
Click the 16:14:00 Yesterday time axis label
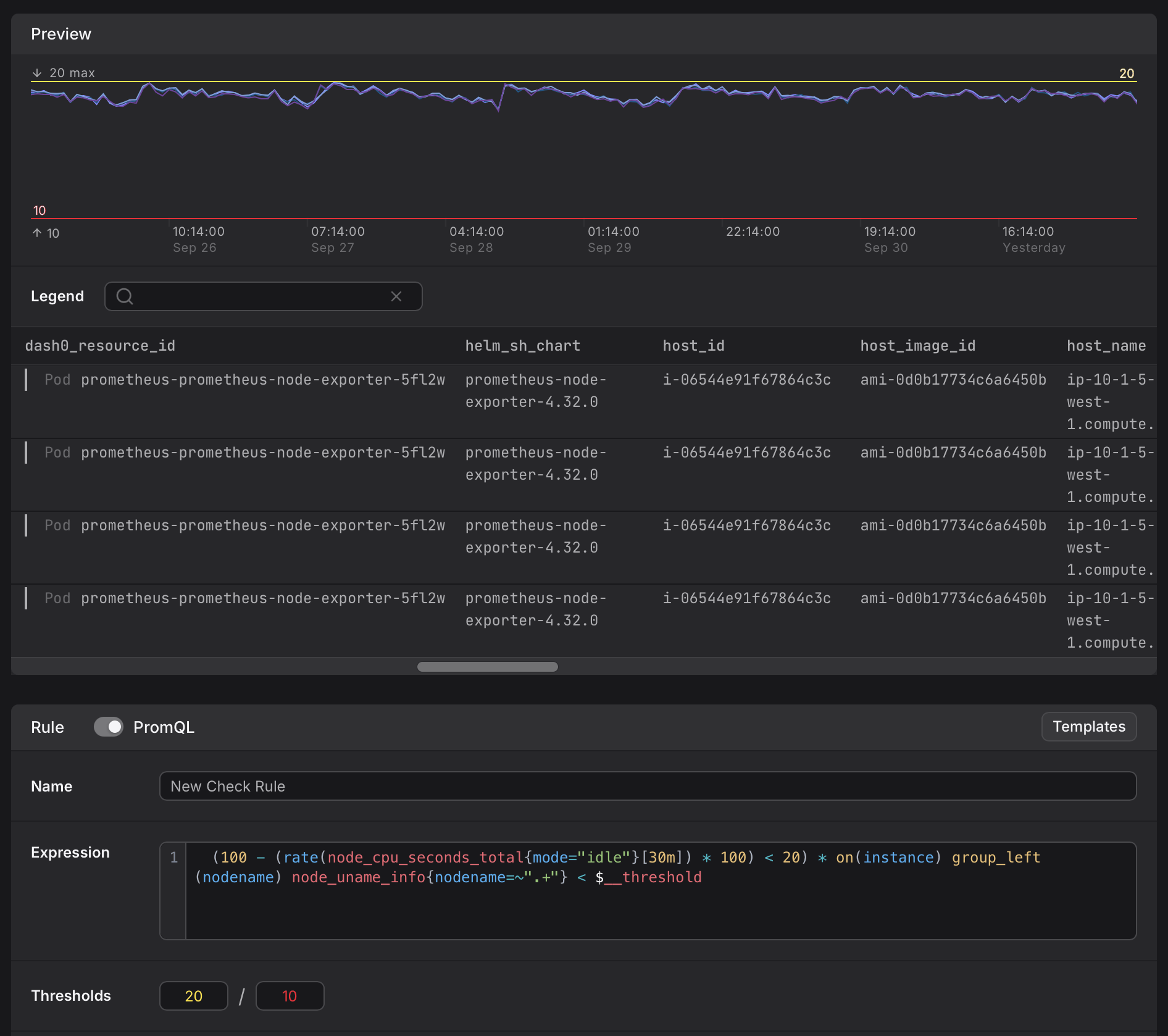[x=1033, y=240]
